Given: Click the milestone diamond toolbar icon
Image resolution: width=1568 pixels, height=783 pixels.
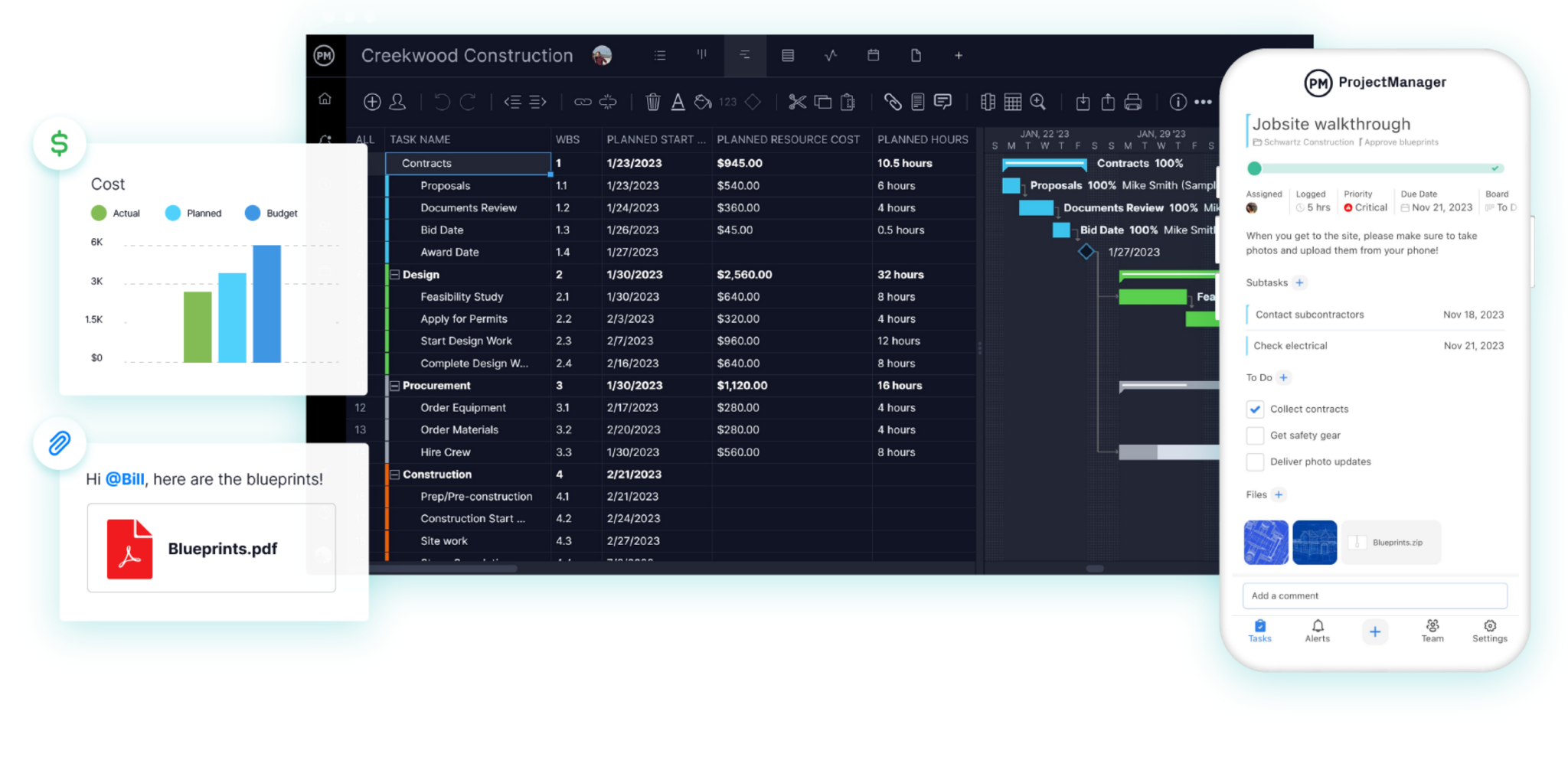Looking at the screenshot, I should [753, 102].
